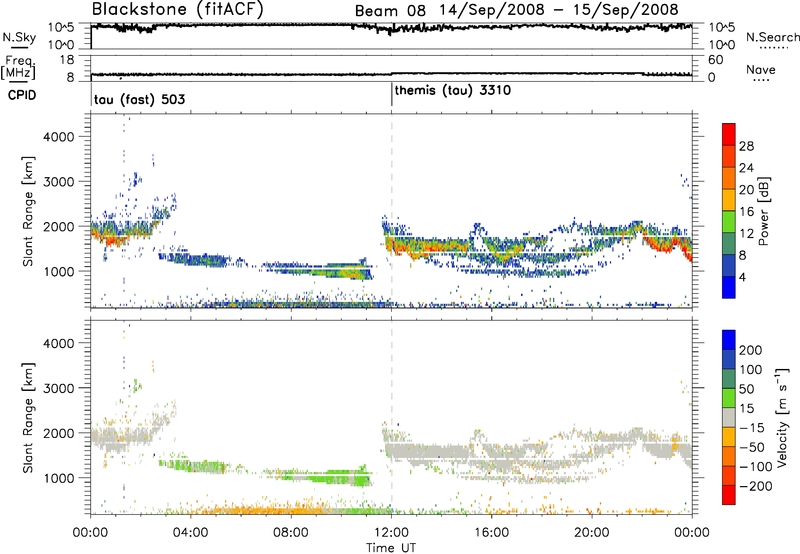Click the '-100' value on the velocity scale
The width and height of the screenshot is (800, 554).
(x=756, y=467)
